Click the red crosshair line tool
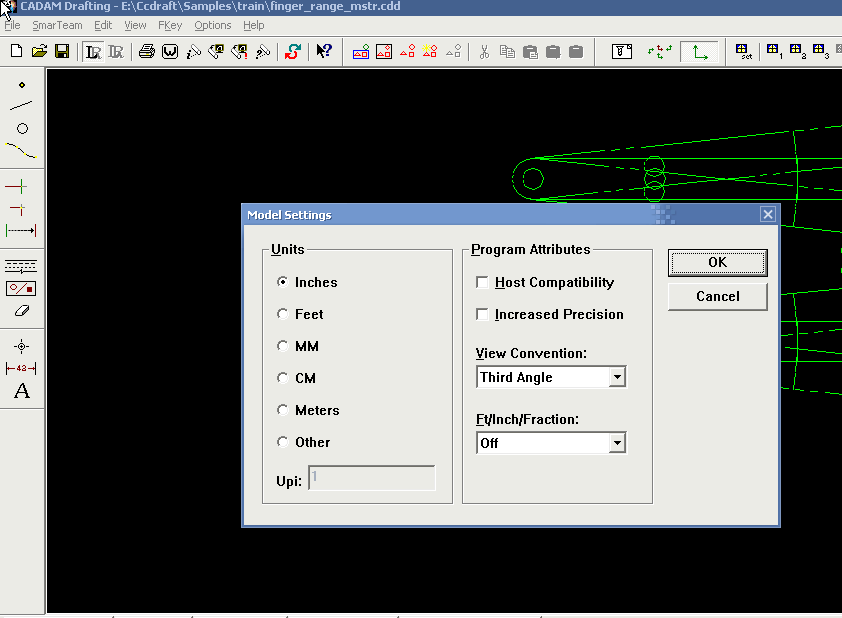Viewport: 842px width, 618px height. point(16,186)
